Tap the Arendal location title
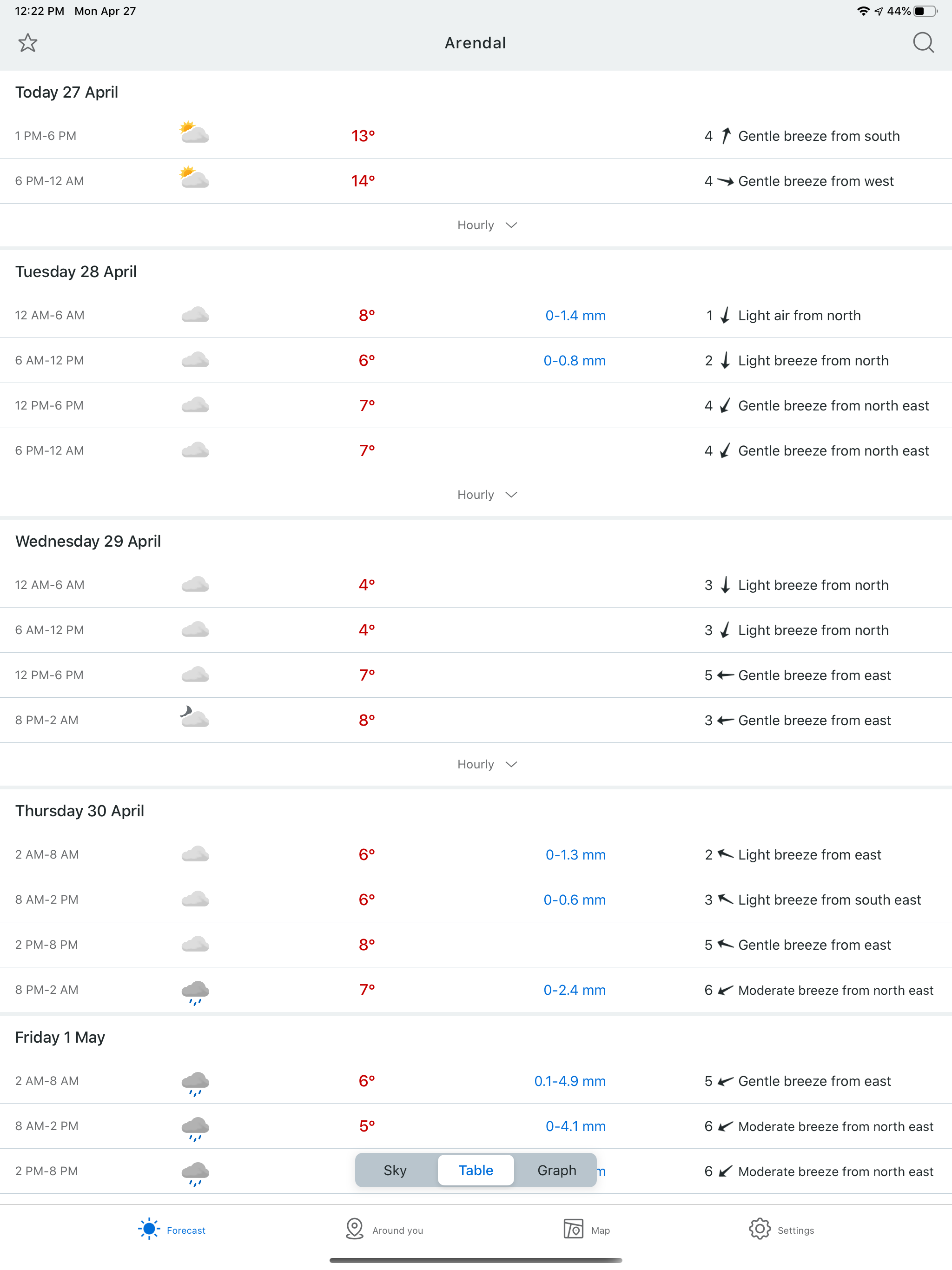The height and width of the screenshot is (1270, 952). (x=476, y=43)
